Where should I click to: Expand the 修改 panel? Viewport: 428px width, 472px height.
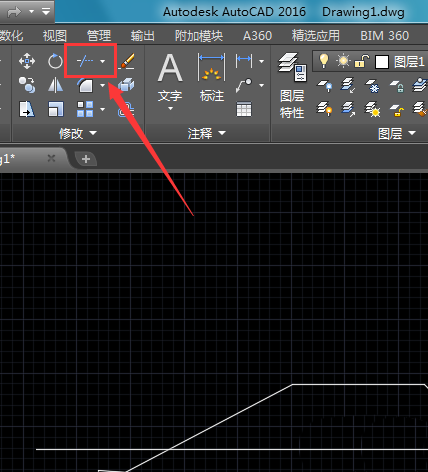78,134
